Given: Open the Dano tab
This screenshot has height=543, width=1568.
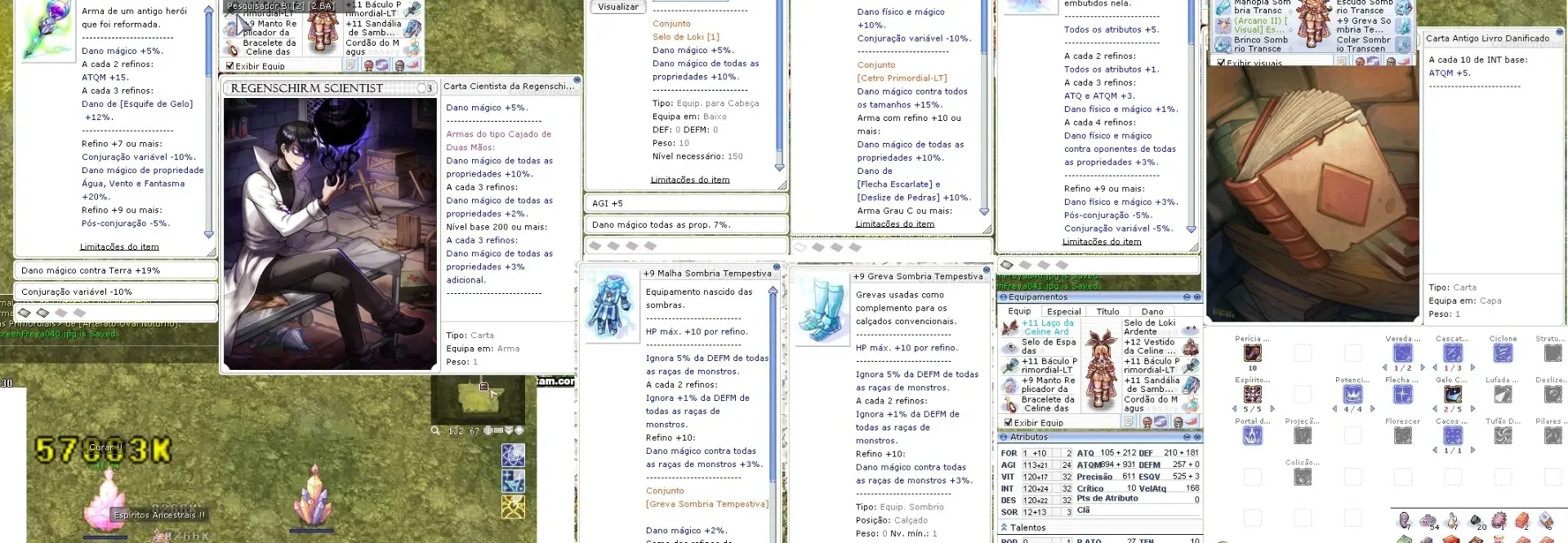Looking at the screenshot, I should 1152,311.
